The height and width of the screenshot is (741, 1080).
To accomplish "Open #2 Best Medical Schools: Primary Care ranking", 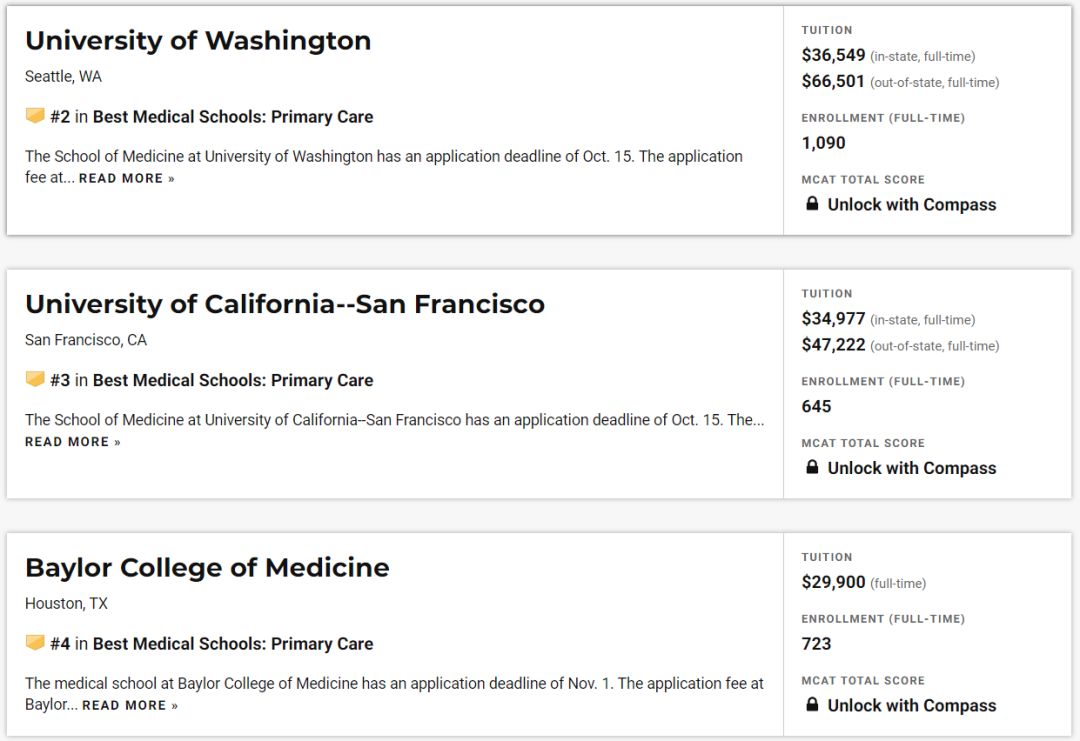I will 233,117.
